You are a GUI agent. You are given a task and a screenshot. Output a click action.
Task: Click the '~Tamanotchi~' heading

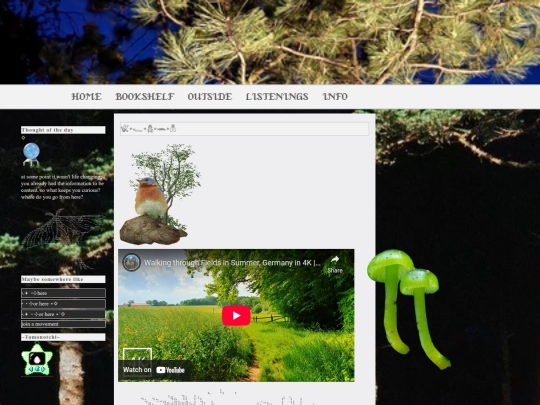point(63,337)
